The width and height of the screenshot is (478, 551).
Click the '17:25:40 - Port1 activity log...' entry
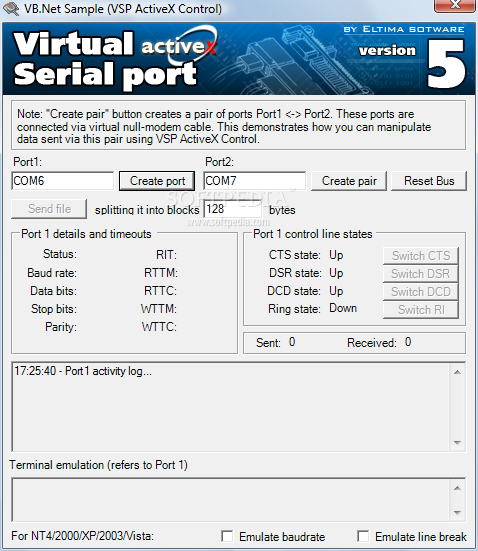pyautogui.click(x=83, y=371)
